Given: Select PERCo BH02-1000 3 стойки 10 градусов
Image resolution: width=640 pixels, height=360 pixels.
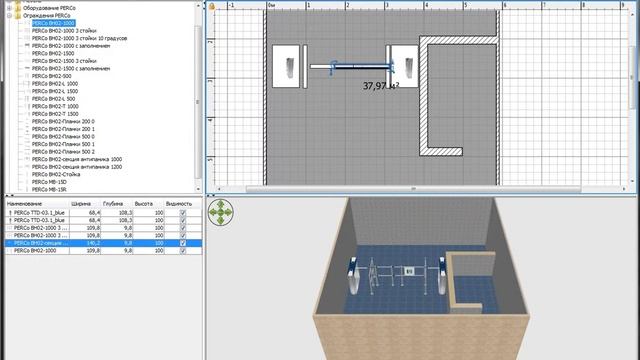Looking at the screenshot, I should (x=80, y=38).
